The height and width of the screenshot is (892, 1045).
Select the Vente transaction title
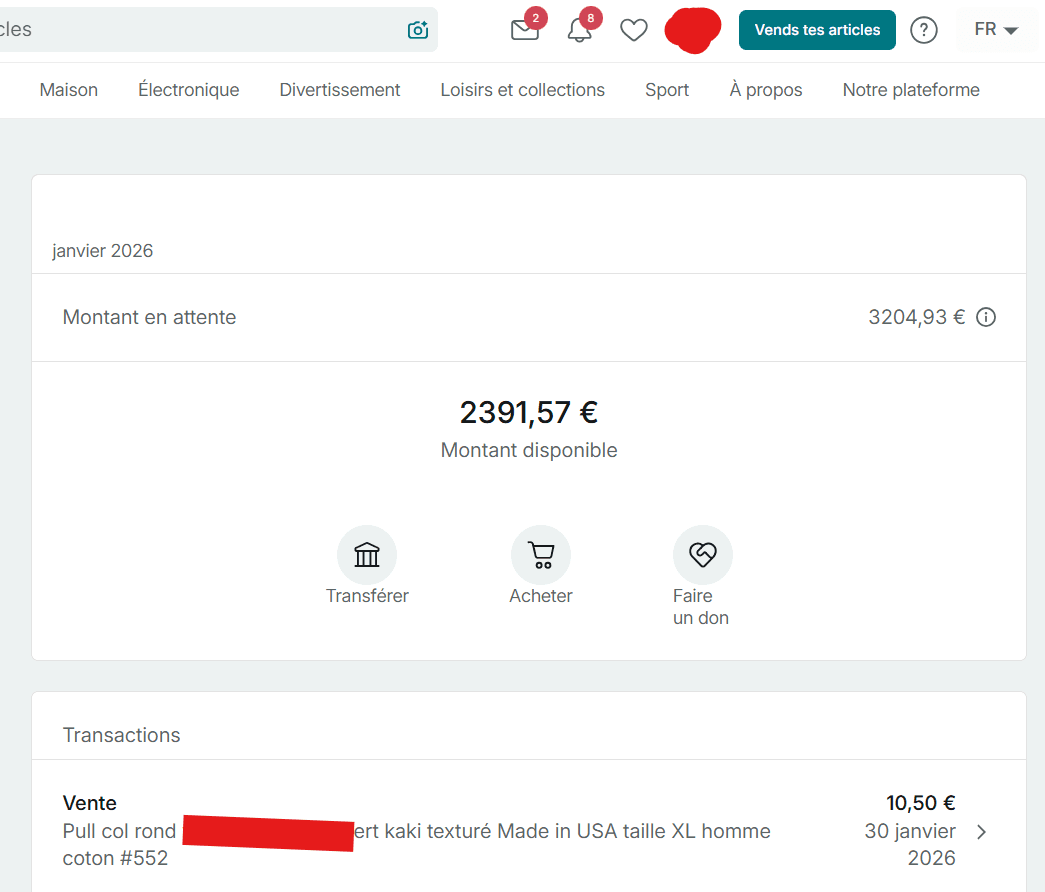tap(89, 803)
